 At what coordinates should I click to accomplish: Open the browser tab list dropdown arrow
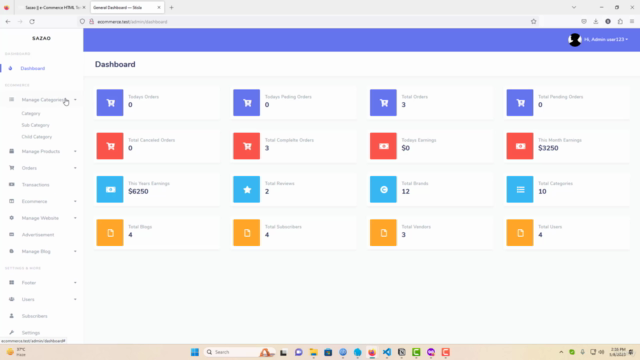point(574,7)
